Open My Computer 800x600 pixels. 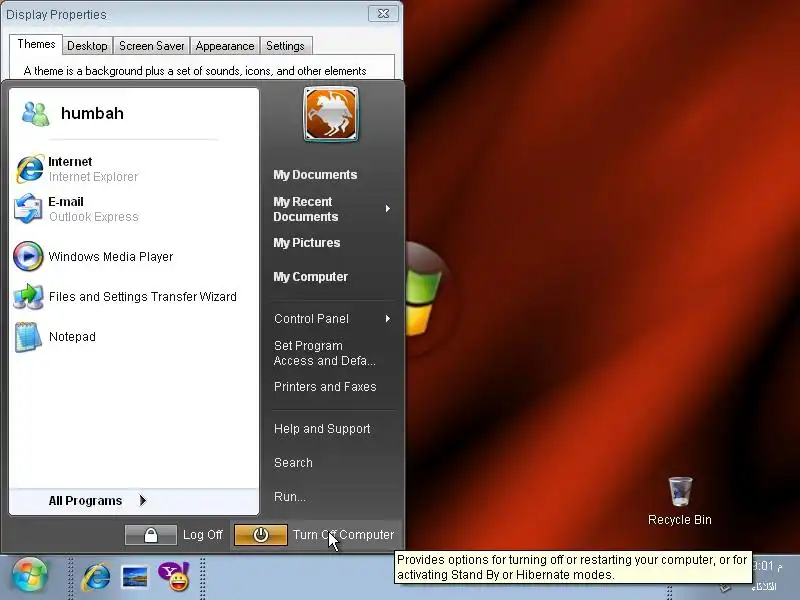310,277
